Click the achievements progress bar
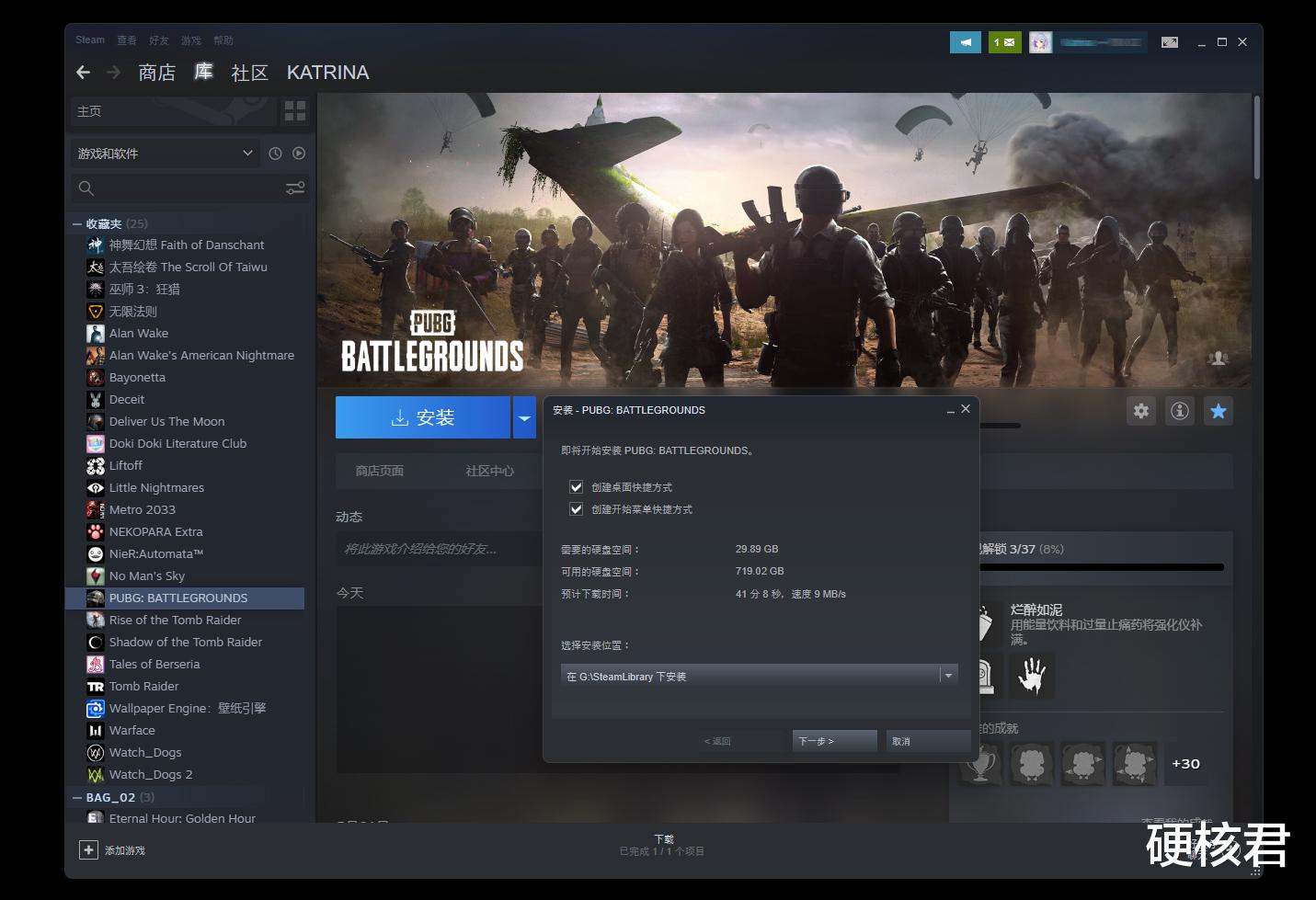The image size is (1316, 900). 1102,567
